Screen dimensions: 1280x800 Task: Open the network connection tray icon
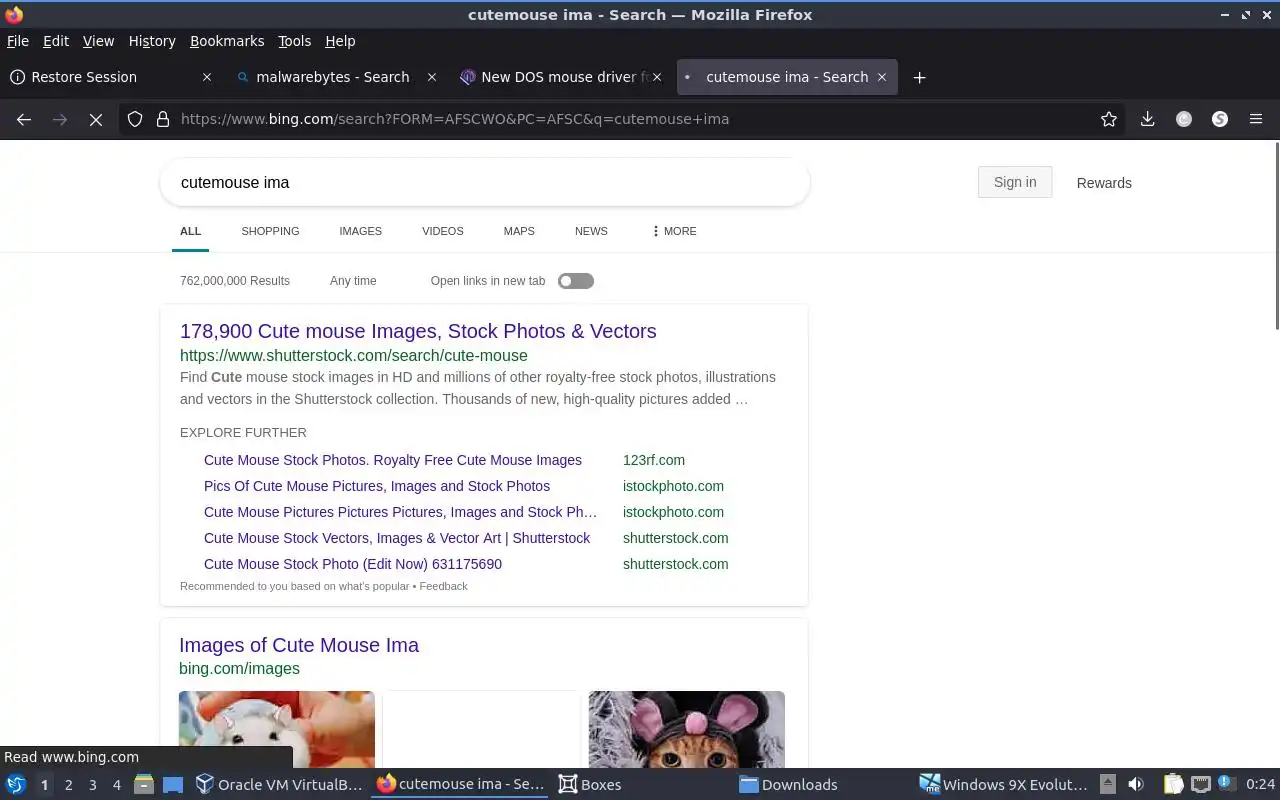(1201, 785)
